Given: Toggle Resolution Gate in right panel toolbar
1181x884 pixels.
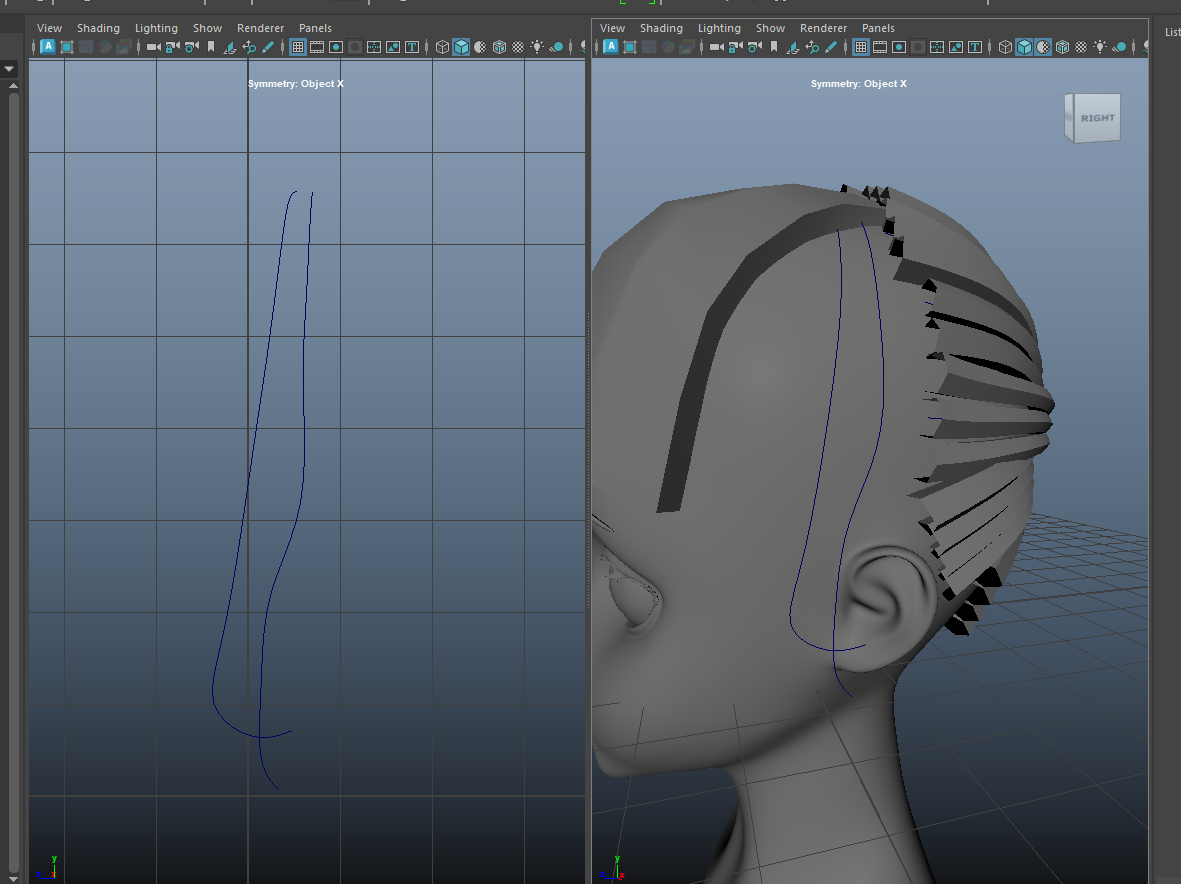Looking at the screenshot, I should tap(899, 47).
